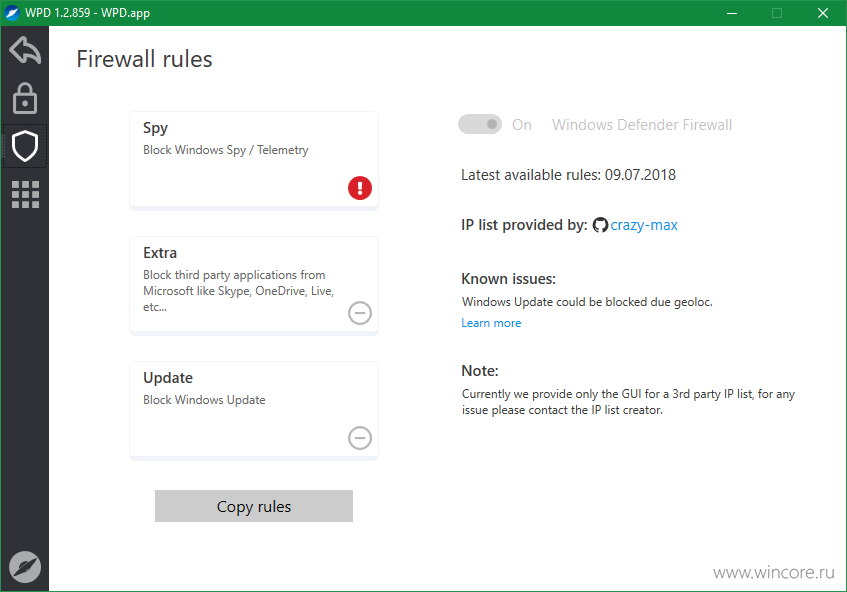Click the GitHub octocat icon
This screenshot has height=592, width=847.
600,225
